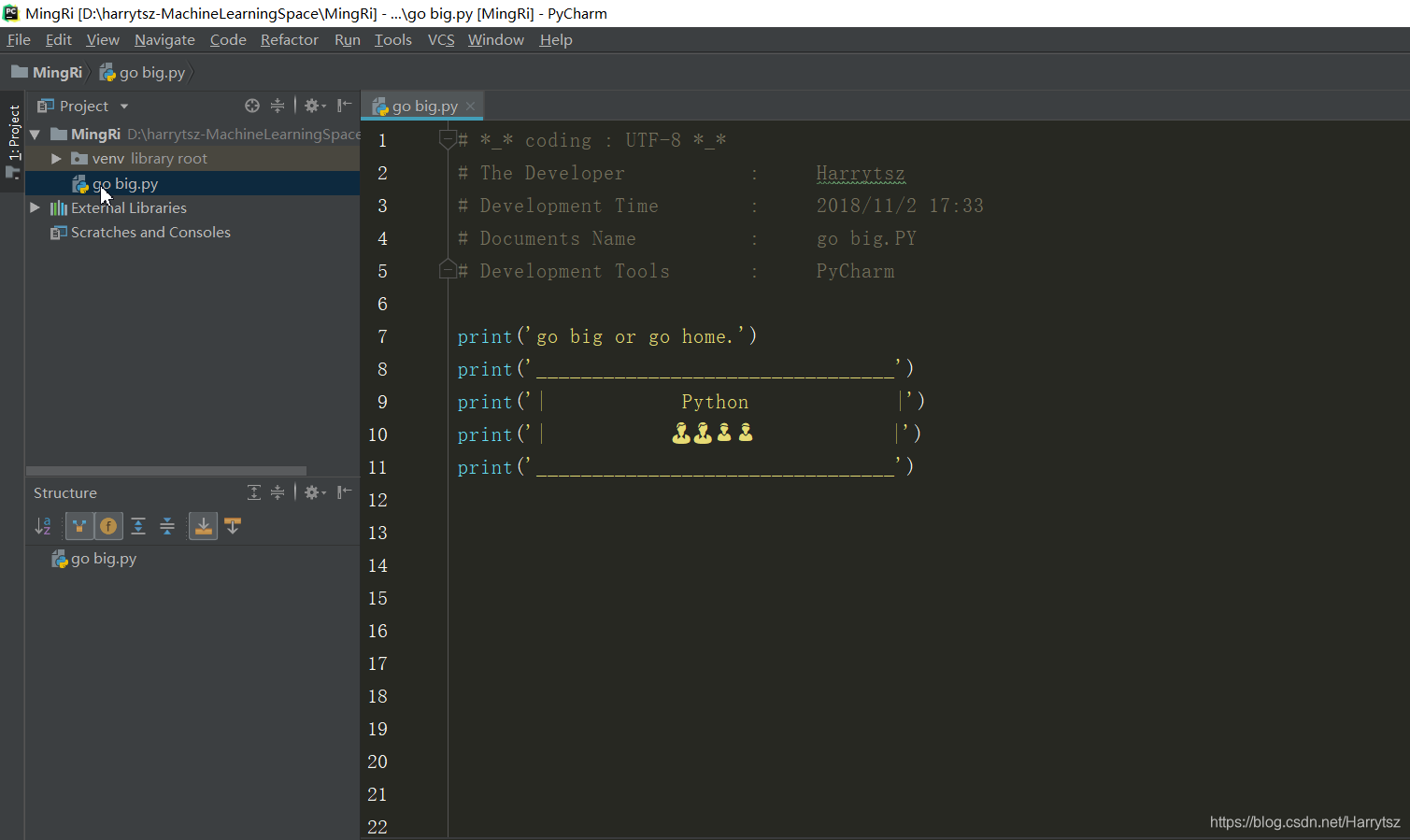
Task: Open the Refactor menu
Action: (290, 39)
